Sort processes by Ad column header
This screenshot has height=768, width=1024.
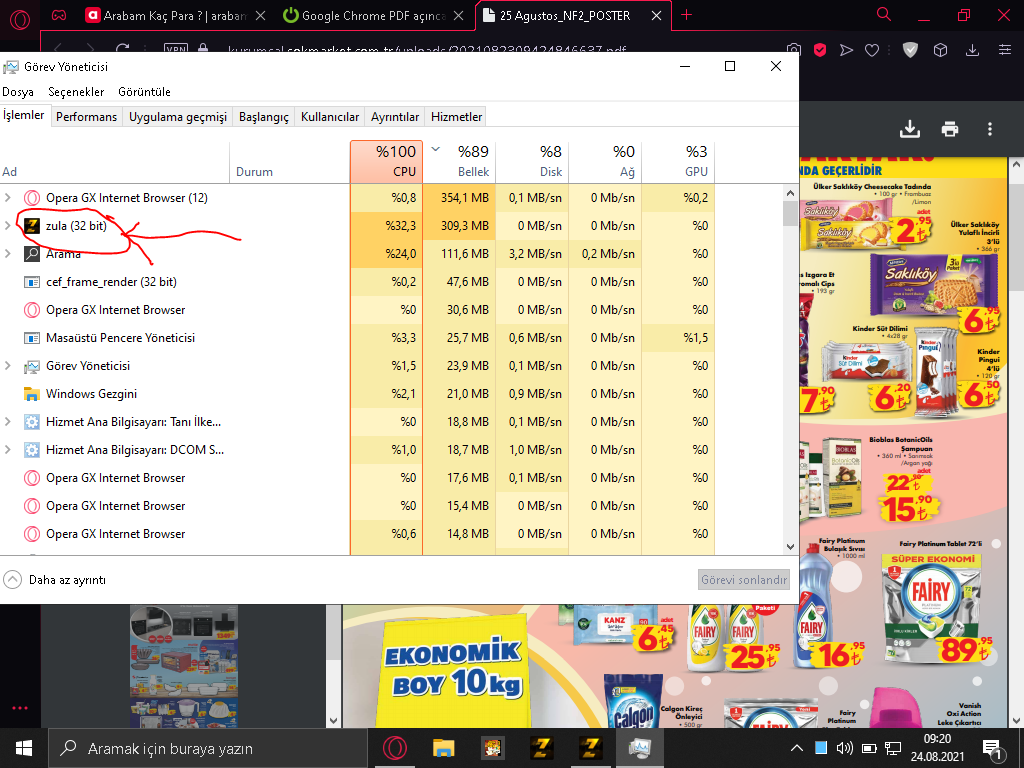click(114, 161)
